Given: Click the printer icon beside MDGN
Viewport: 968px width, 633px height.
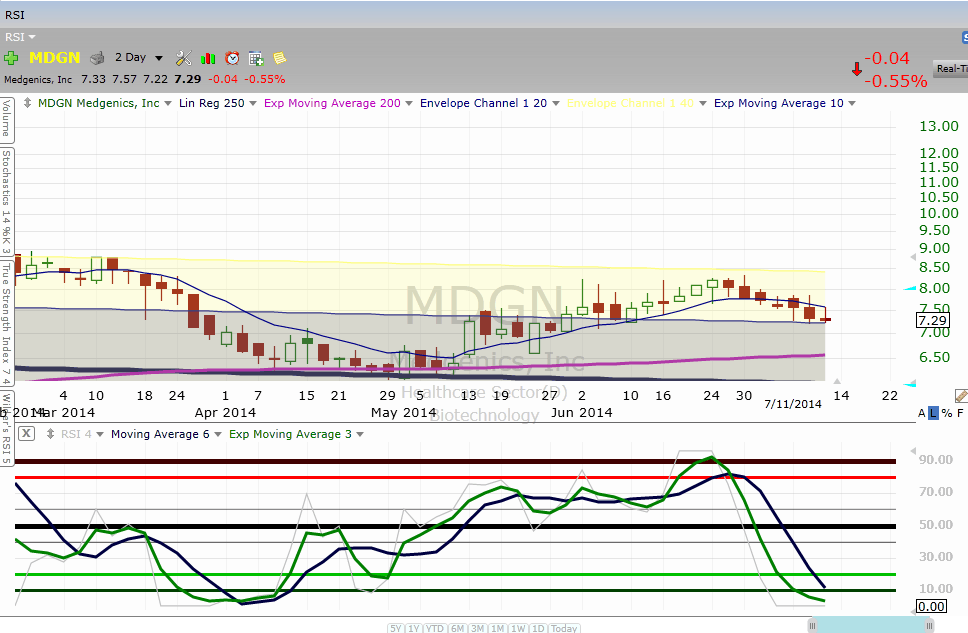Looking at the screenshot, I should coord(97,58).
